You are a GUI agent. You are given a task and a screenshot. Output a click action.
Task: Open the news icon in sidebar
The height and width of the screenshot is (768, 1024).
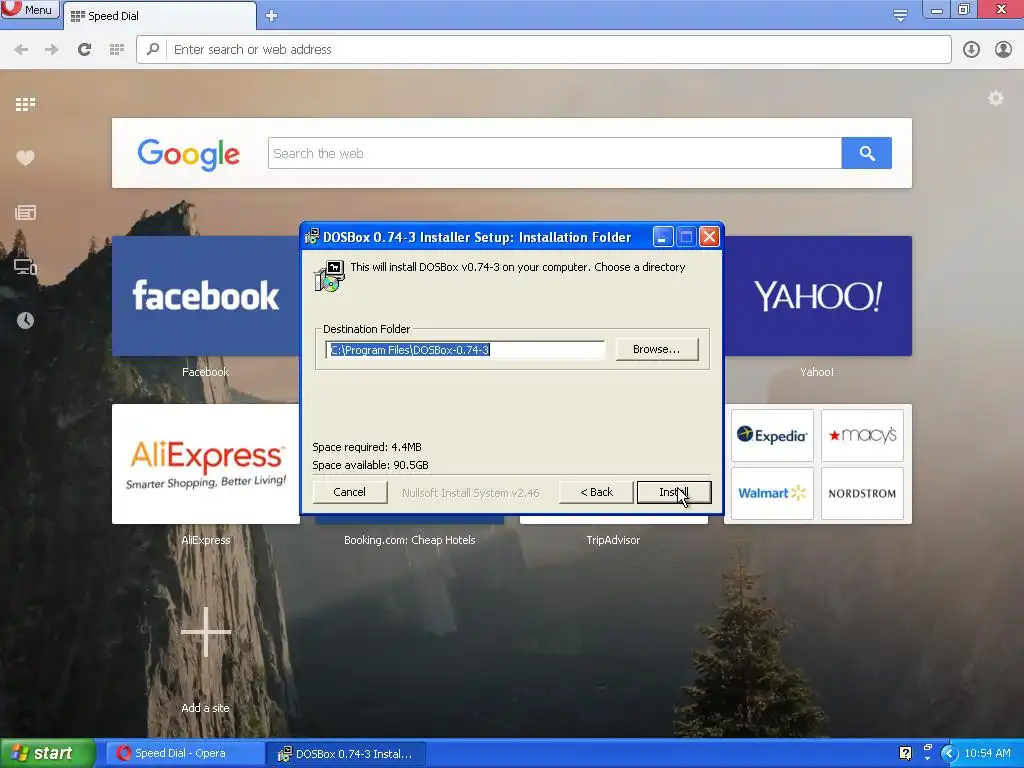25,212
